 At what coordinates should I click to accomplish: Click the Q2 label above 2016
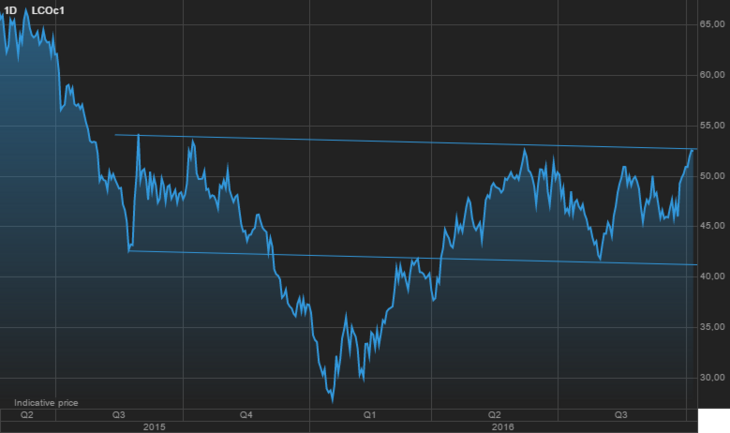point(494,414)
